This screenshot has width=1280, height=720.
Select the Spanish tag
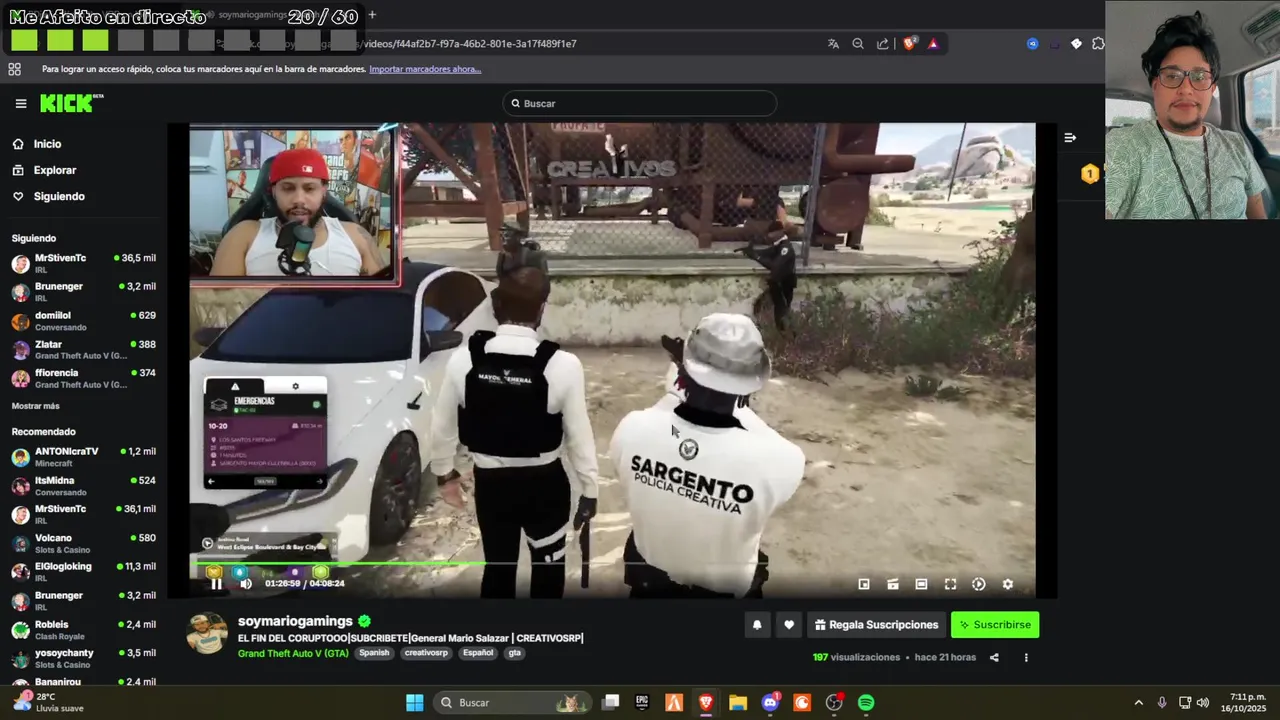pyautogui.click(x=374, y=653)
